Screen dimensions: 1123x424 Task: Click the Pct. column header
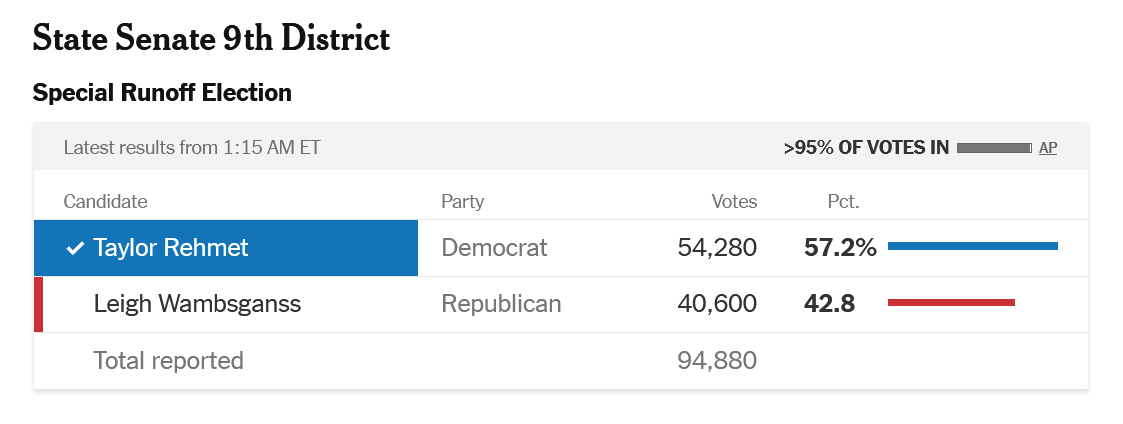coord(843,201)
